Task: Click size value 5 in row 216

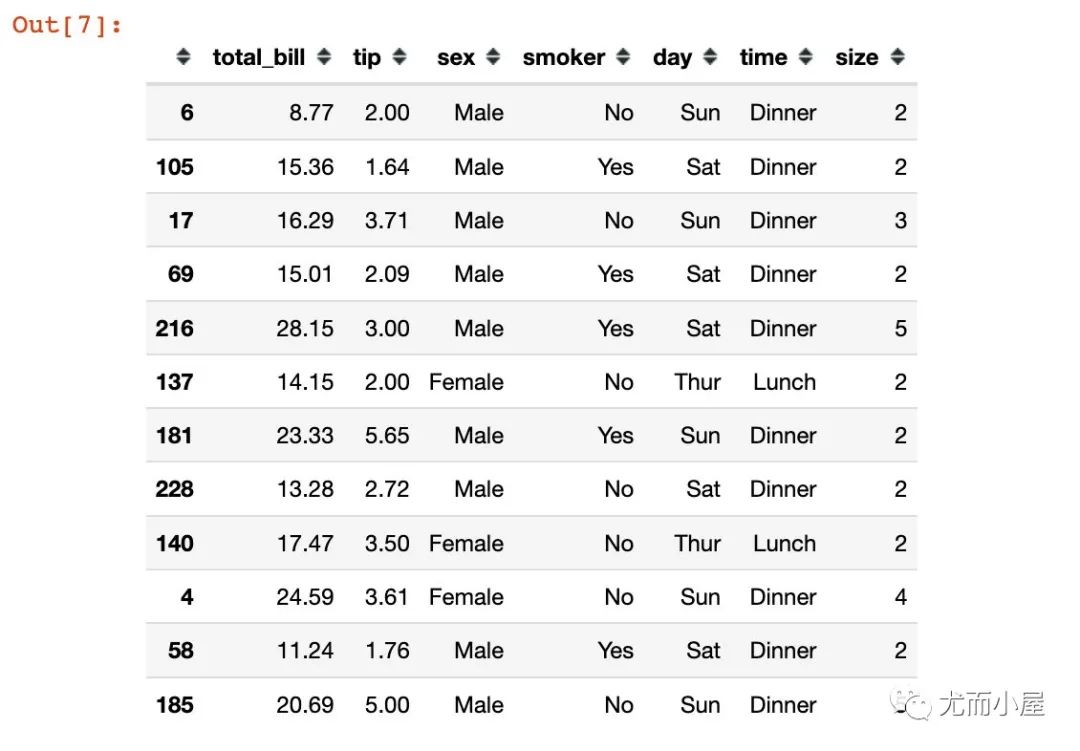Action: [900, 328]
